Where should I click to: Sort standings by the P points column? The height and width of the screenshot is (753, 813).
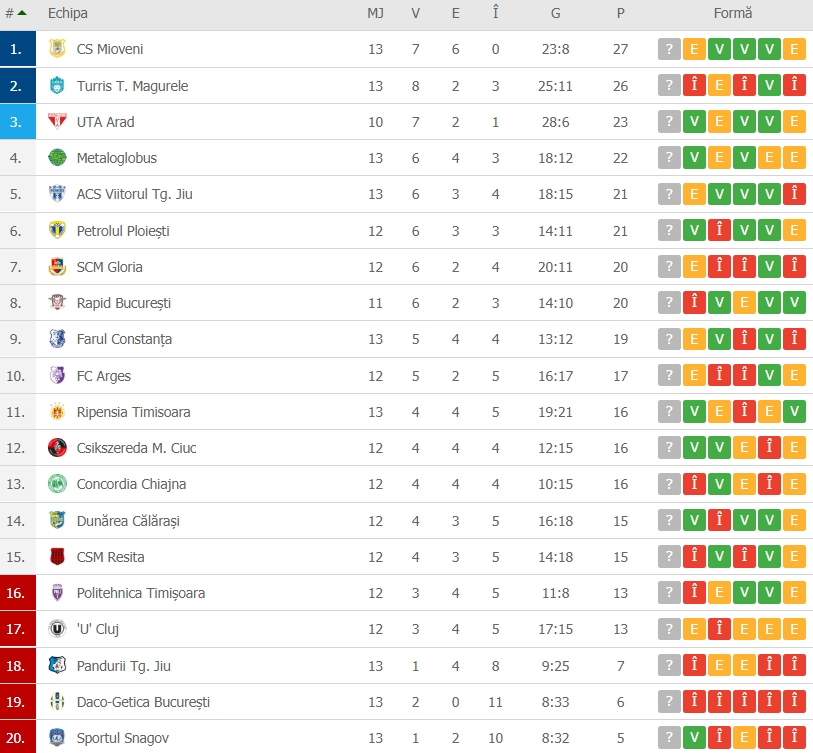621,14
